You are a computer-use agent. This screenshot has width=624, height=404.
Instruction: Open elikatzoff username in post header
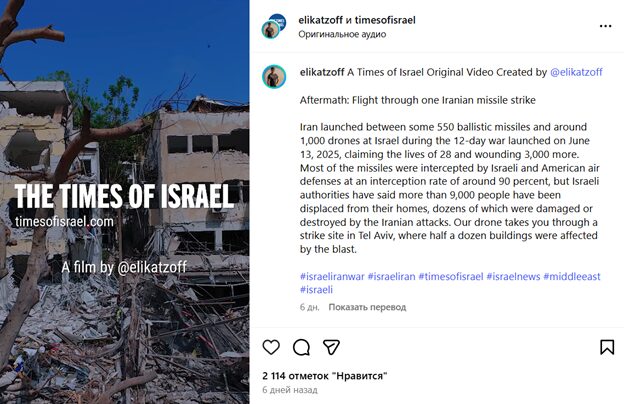click(322, 20)
